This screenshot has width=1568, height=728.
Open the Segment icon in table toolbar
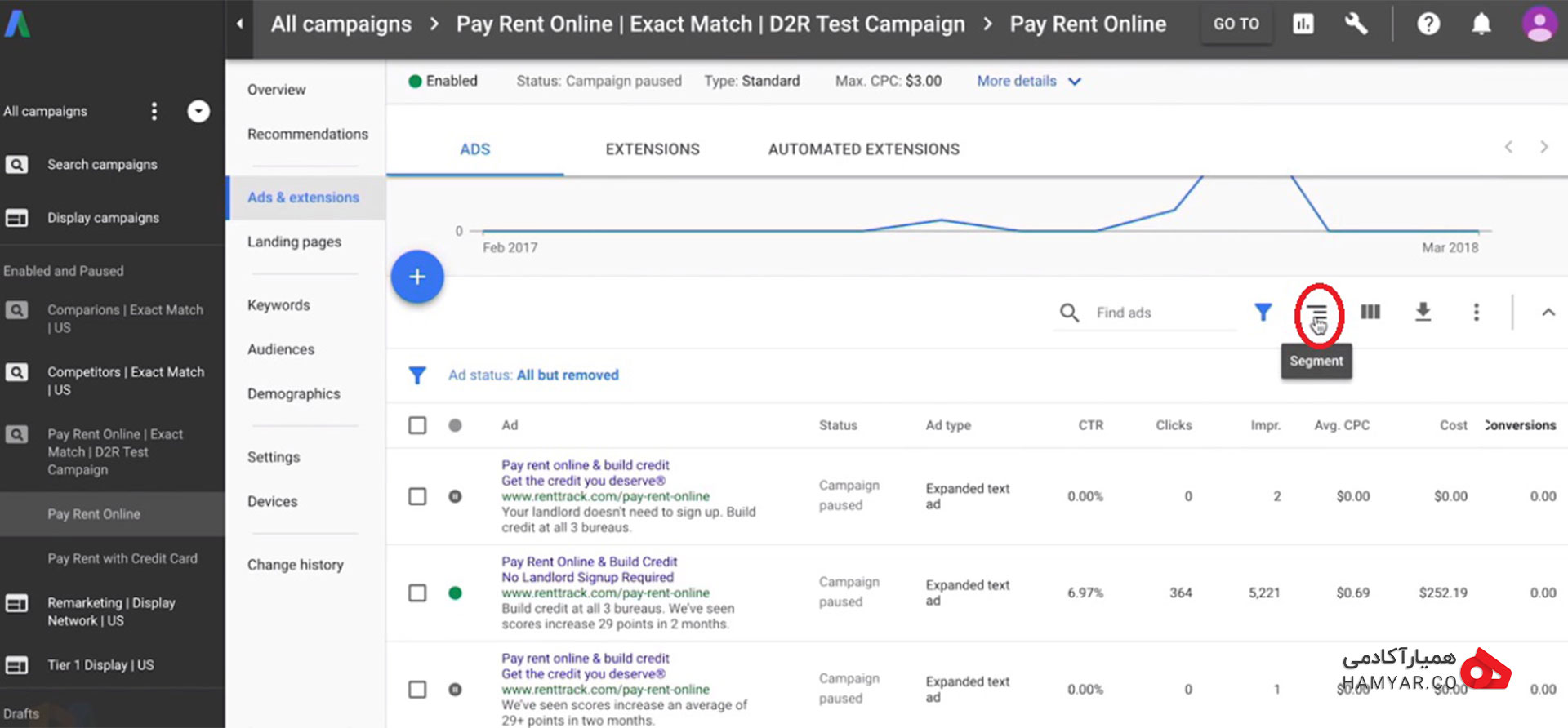coord(1317,313)
